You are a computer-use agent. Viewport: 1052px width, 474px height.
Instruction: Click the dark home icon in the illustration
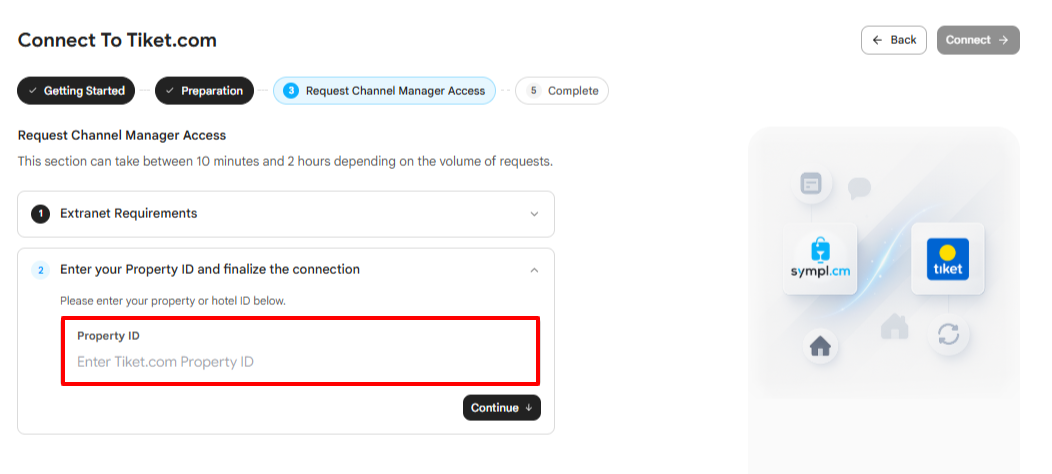[x=820, y=346]
